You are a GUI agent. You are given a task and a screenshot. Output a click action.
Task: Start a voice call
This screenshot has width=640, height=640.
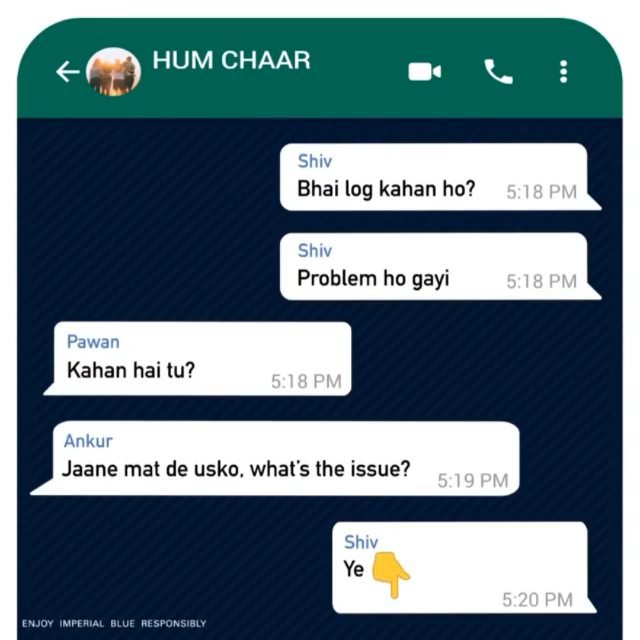(x=498, y=71)
